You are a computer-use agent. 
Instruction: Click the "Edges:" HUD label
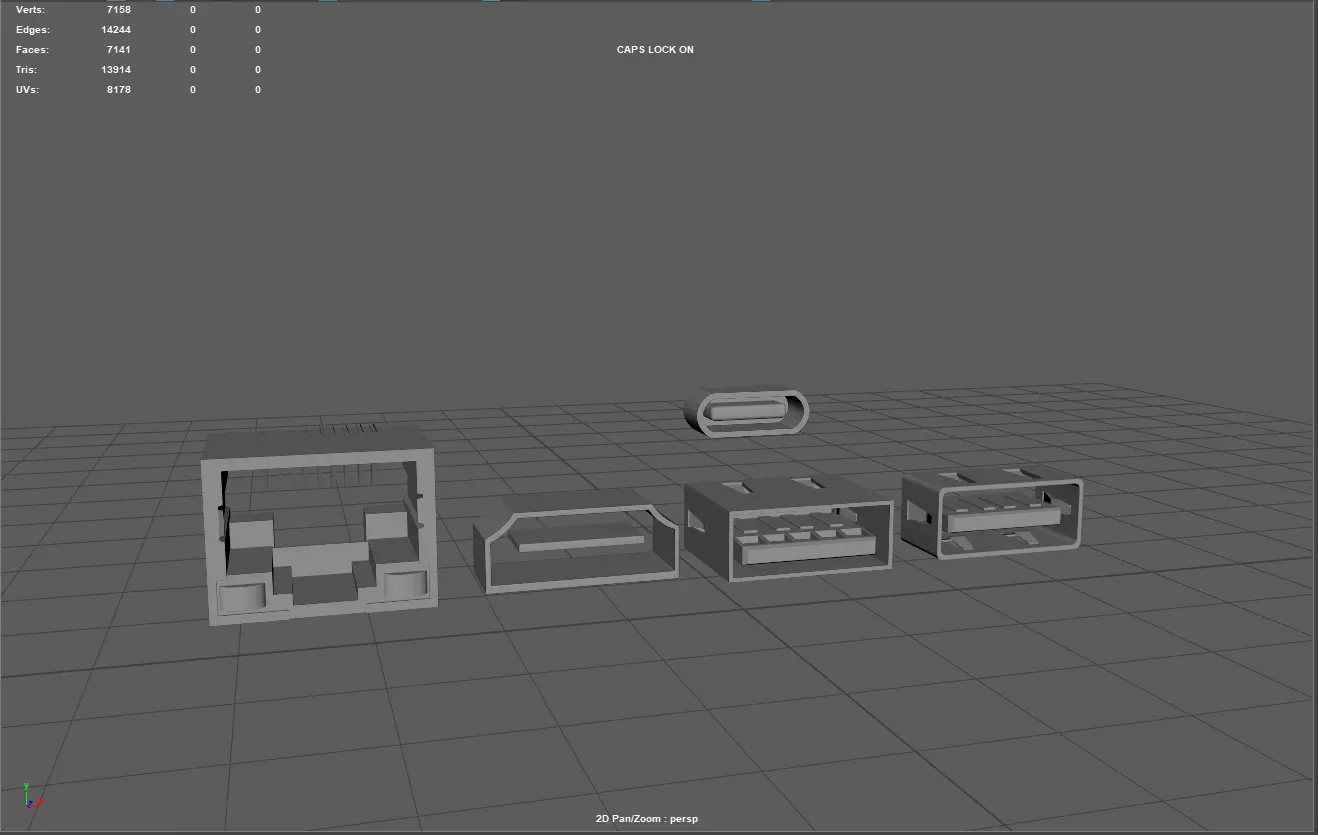coord(32,30)
